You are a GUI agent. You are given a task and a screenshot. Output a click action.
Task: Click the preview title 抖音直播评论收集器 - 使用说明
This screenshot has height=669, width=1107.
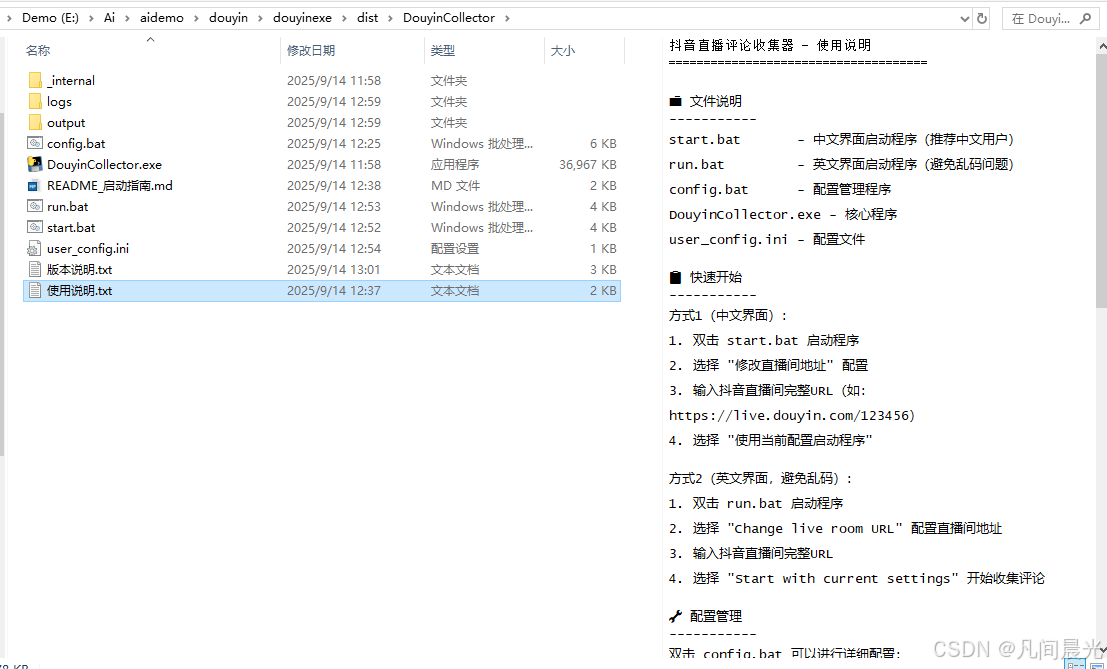point(770,45)
